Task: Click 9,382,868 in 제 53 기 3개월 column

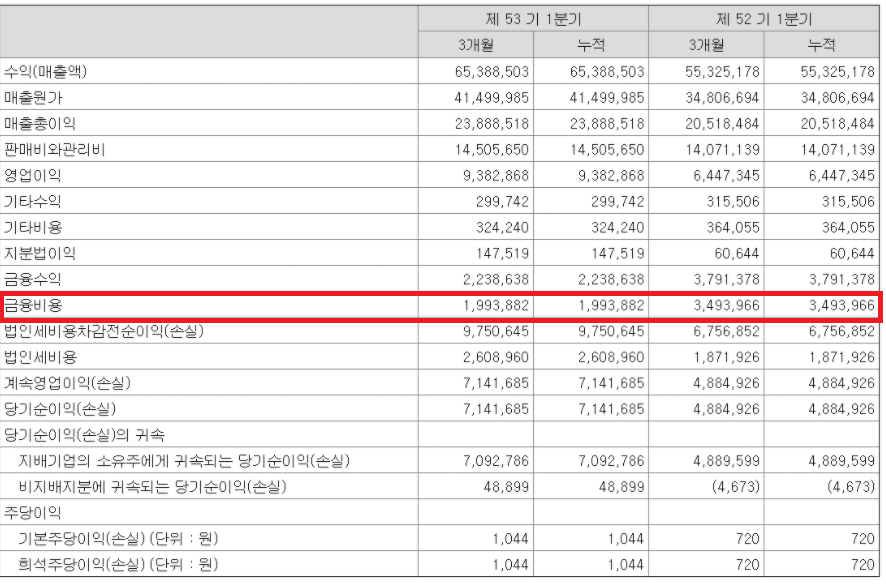Action: (496, 176)
